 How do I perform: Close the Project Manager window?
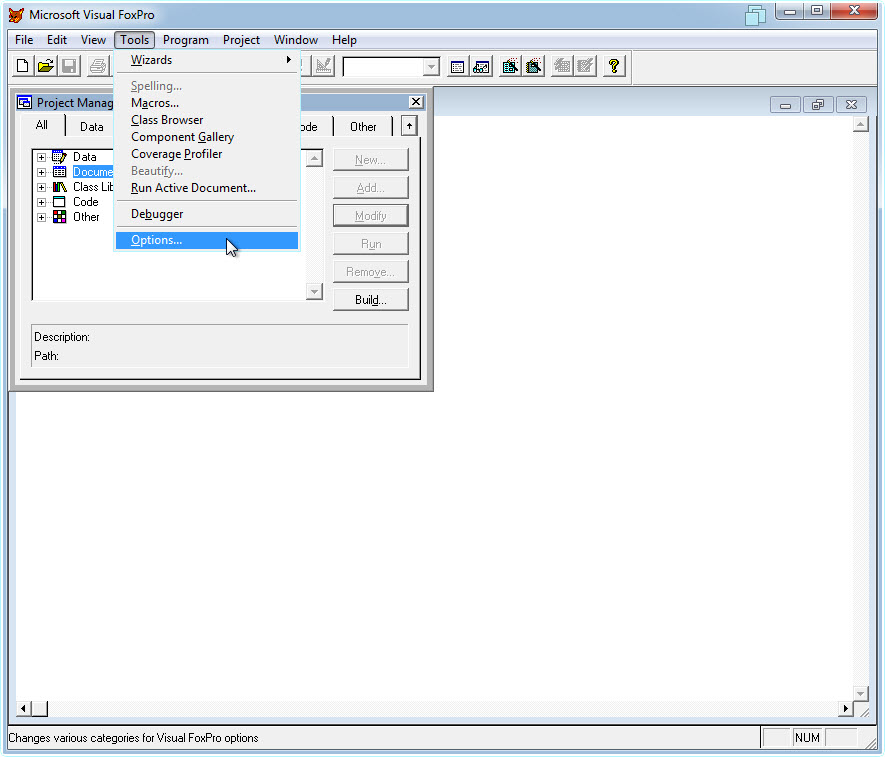point(416,102)
